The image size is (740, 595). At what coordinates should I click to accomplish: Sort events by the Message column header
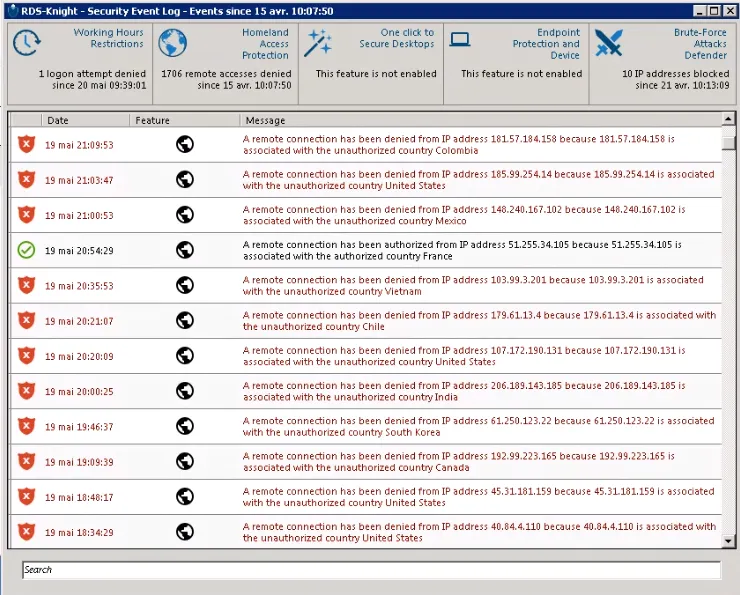pos(480,120)
